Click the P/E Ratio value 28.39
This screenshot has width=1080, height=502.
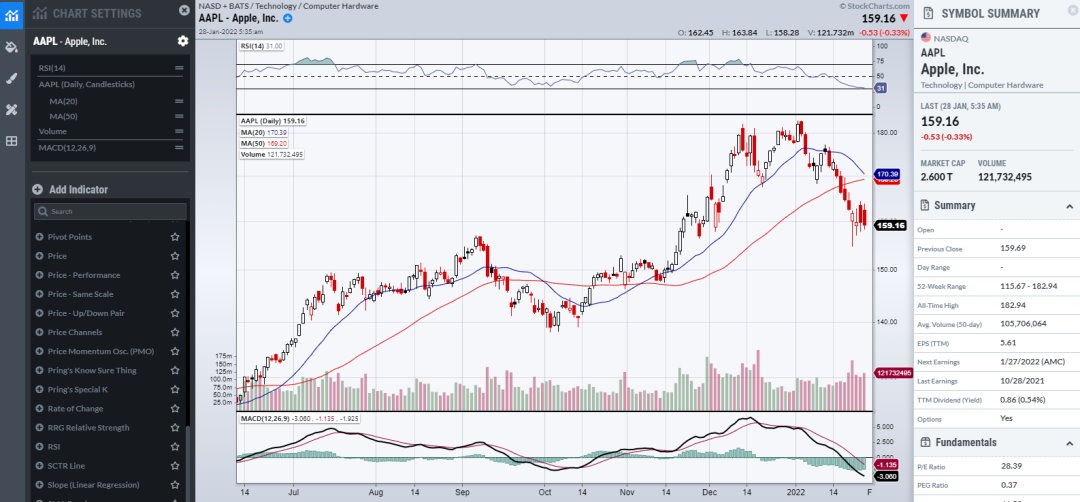(x=1010, y=466)
